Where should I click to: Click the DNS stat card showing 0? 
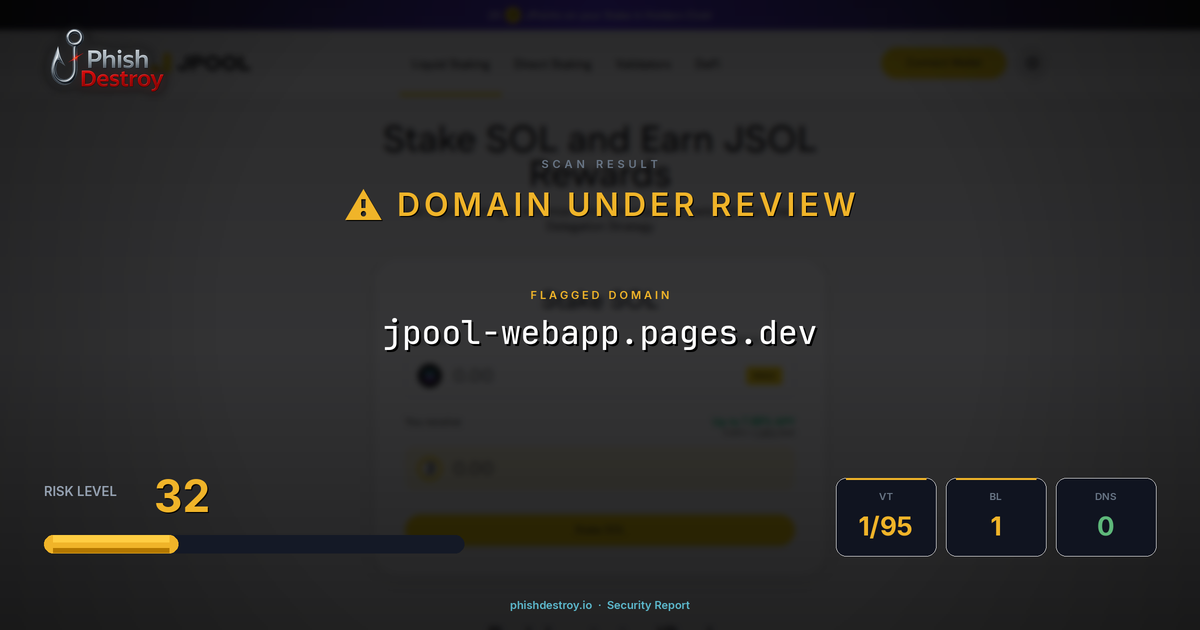1106,517
